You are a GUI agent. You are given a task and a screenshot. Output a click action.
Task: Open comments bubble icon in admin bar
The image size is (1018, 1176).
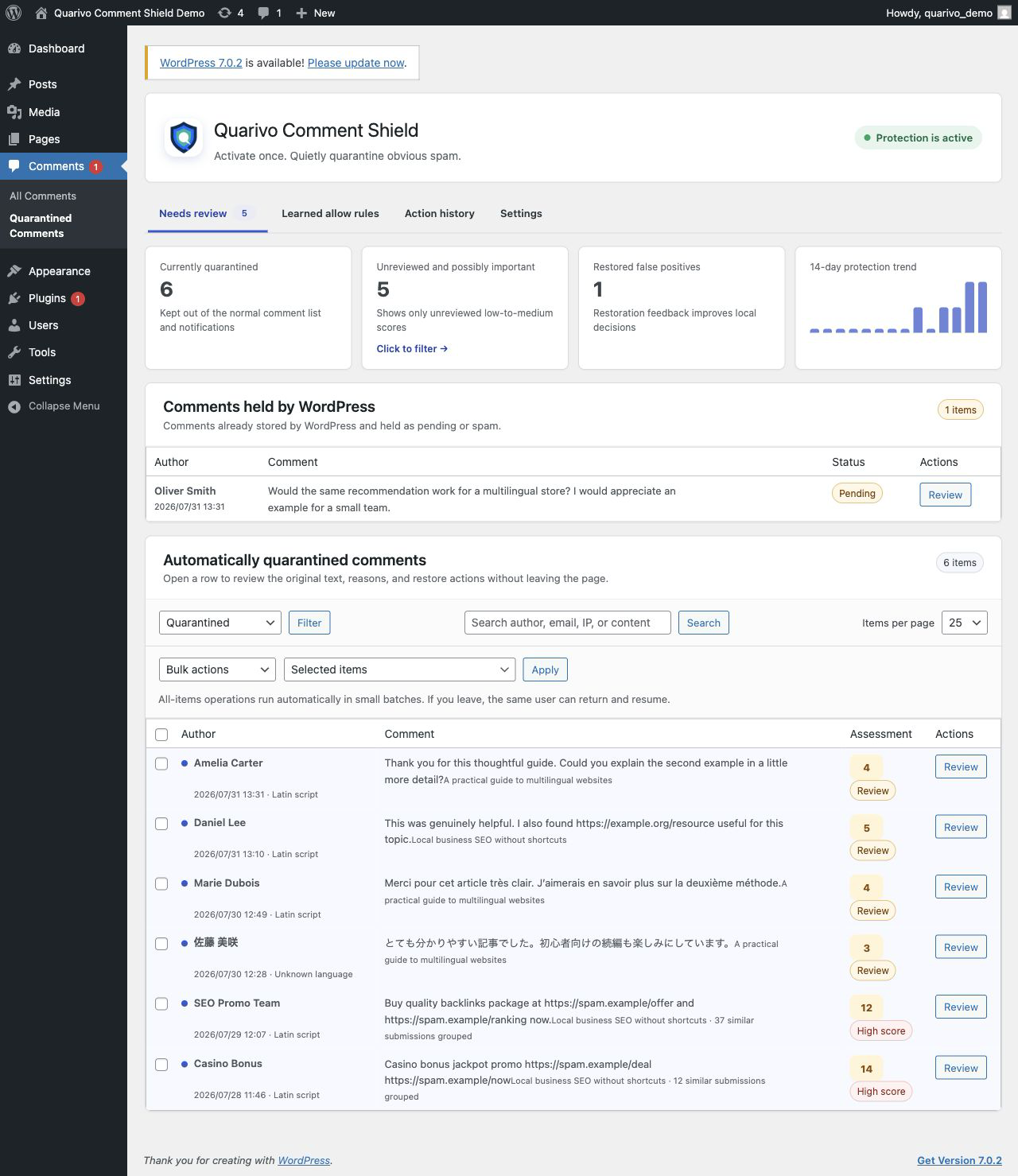coord(264,13)
